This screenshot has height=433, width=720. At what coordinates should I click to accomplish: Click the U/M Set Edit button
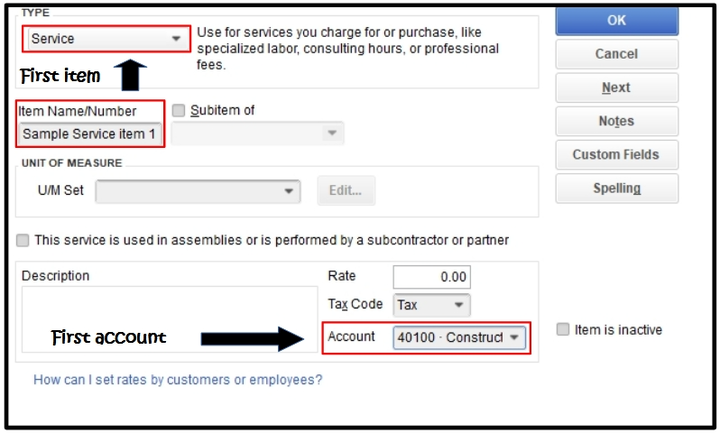345,190
